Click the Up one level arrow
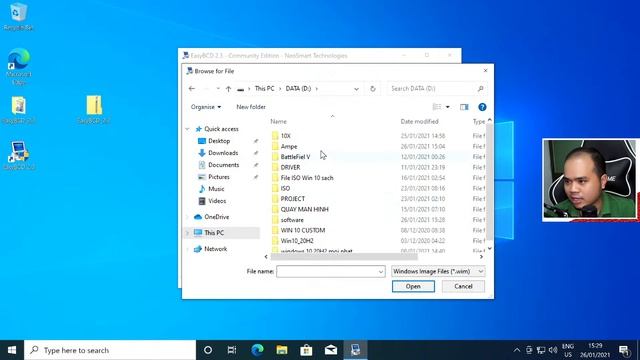The image size is (640, 360). click(229, 89)
